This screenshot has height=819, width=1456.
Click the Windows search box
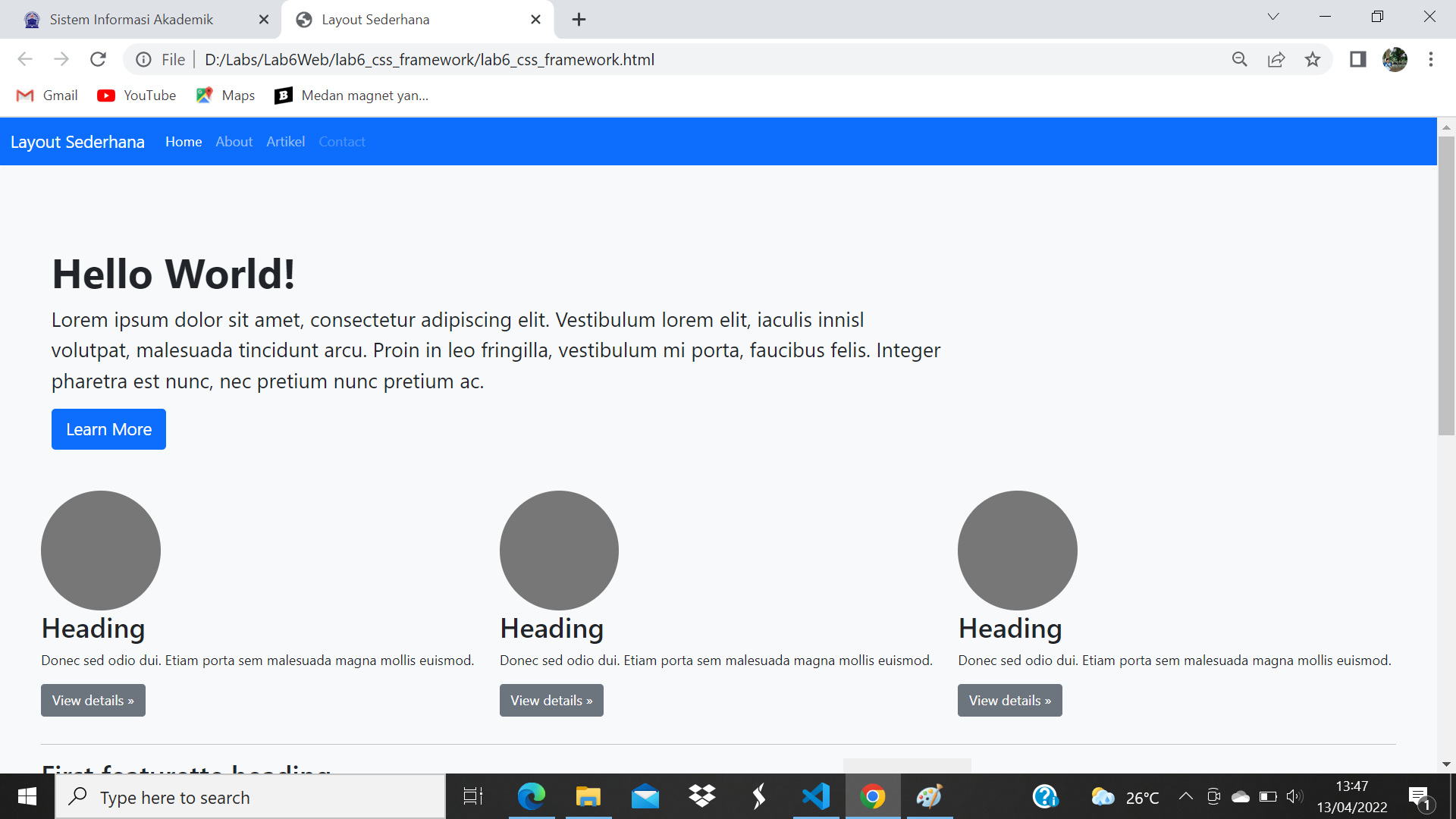(250, 796)
